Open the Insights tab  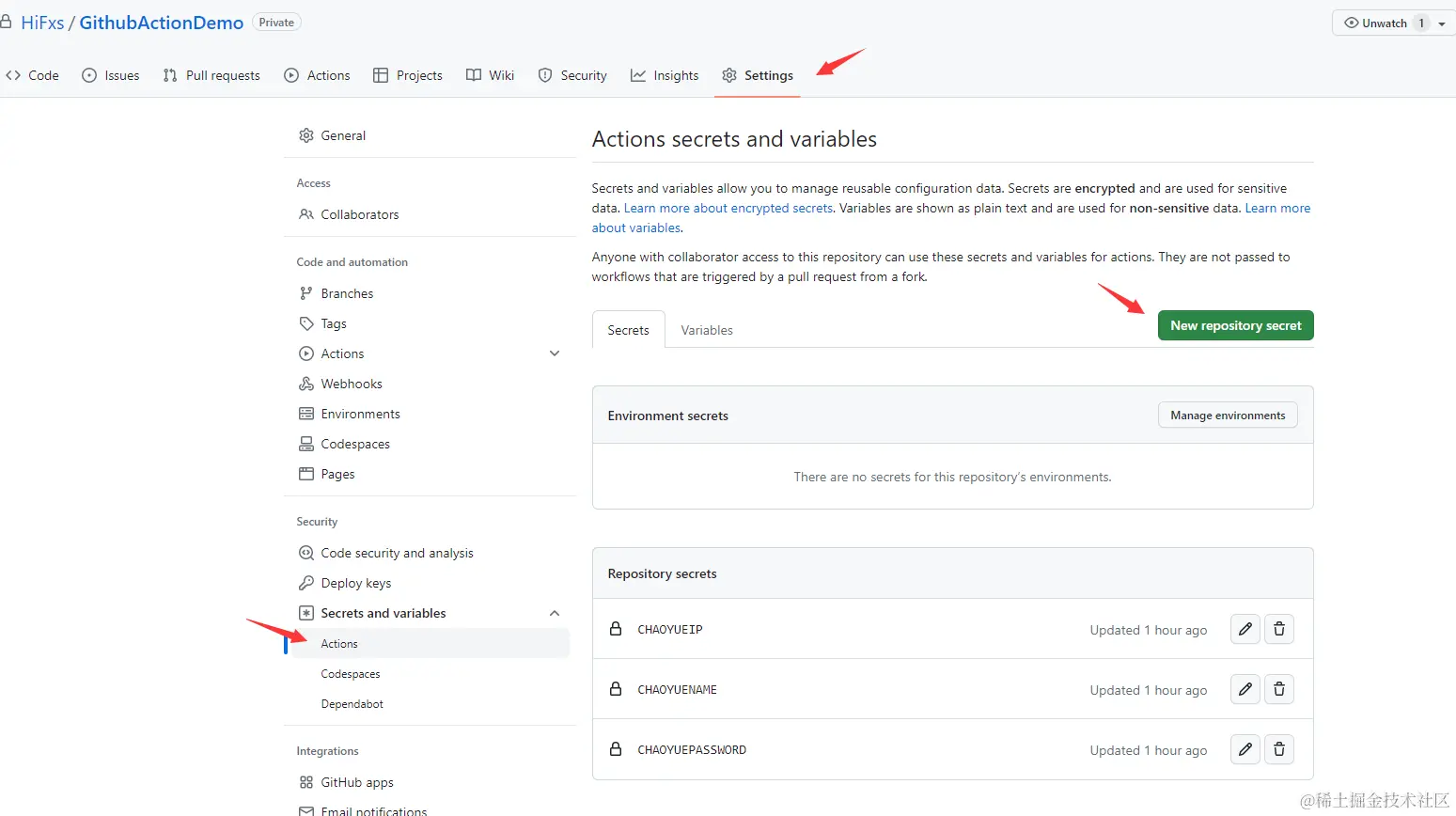pos(665,75)
